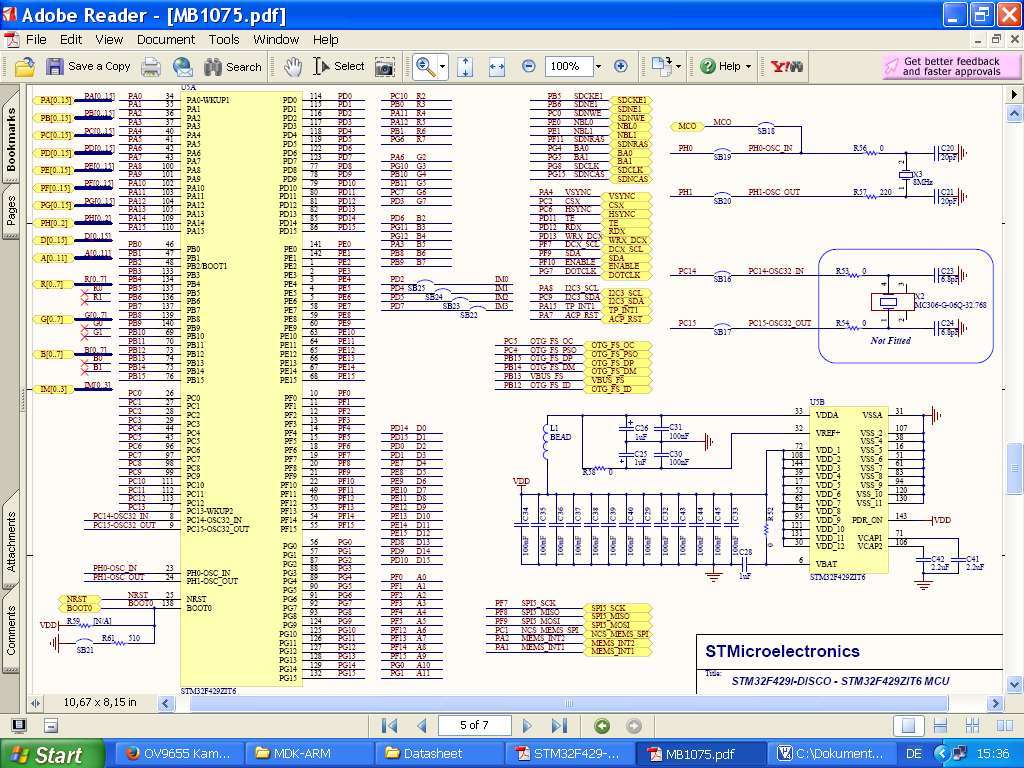This screenshot has width=1024, height=768.
Task: Click the vertical scrollbar down arrow
Action: click(1014, 684)
